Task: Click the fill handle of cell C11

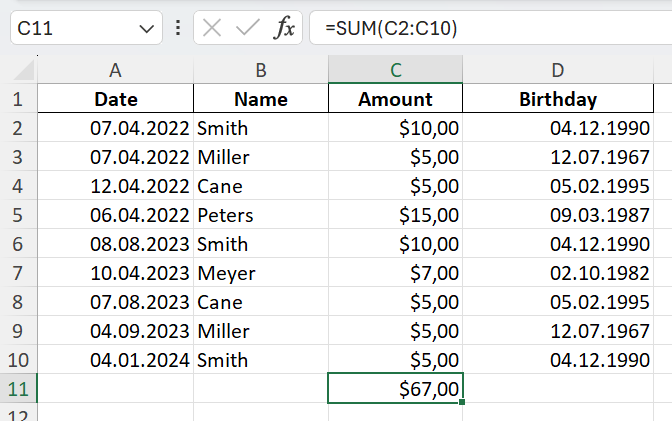Action: coord(462,402)
